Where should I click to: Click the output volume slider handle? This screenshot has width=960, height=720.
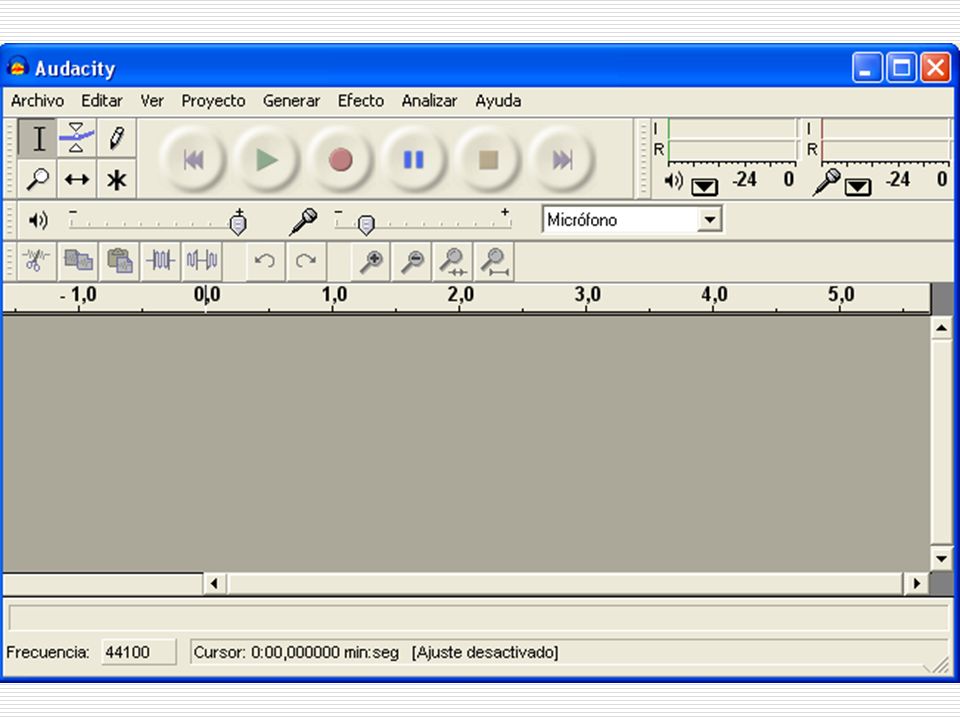point(238,222)
